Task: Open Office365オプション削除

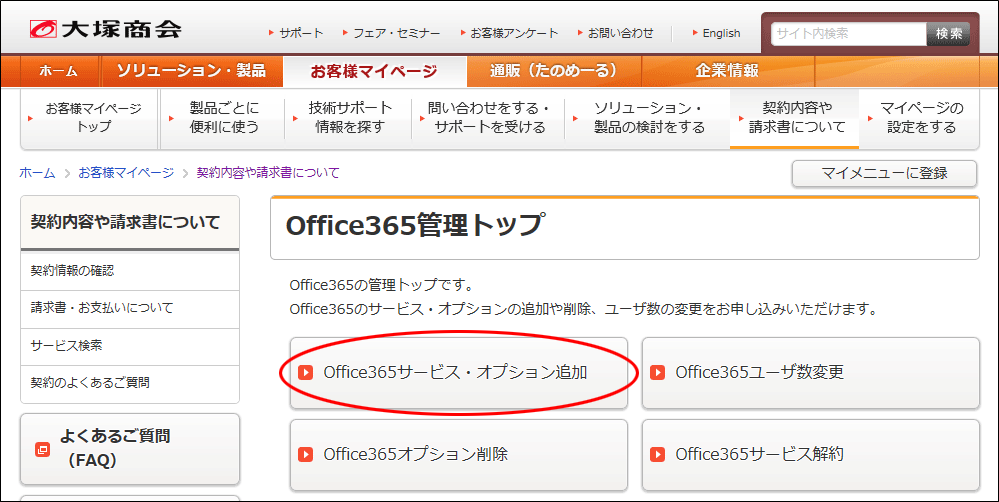Action: coord(459,455)
